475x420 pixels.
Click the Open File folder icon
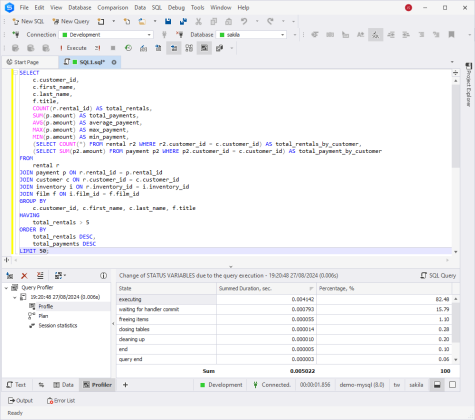click(142, 21)
